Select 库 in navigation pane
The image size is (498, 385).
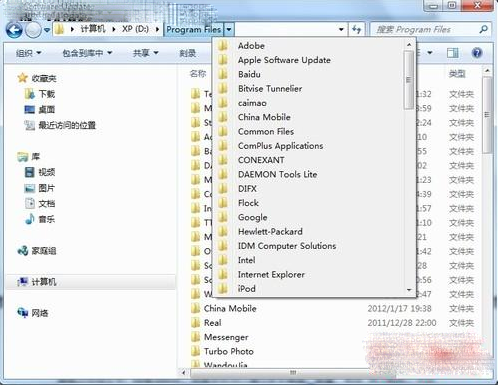click(x=29, y=157)
